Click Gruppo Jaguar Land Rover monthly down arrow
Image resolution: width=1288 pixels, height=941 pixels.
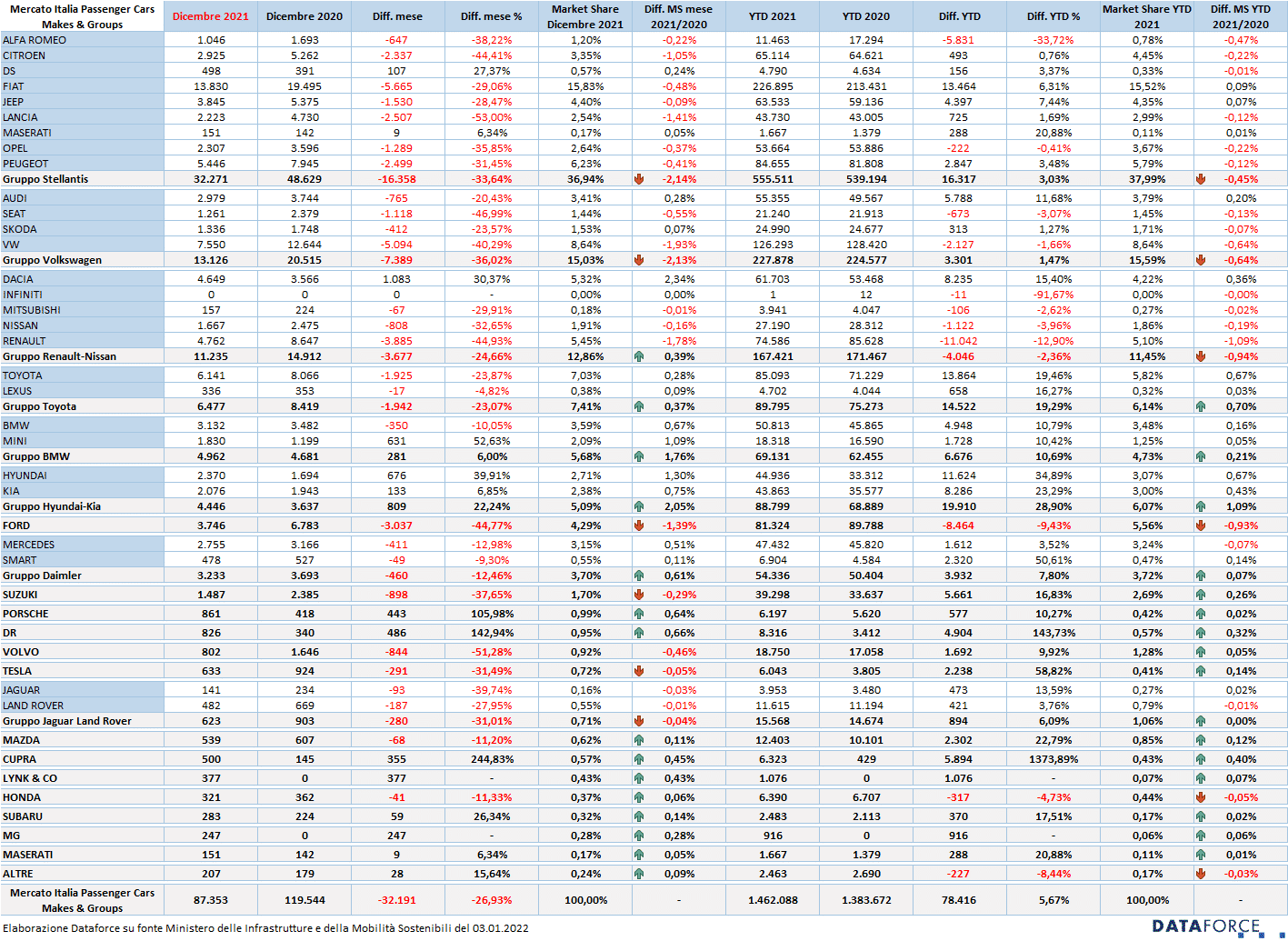[639, 721]
